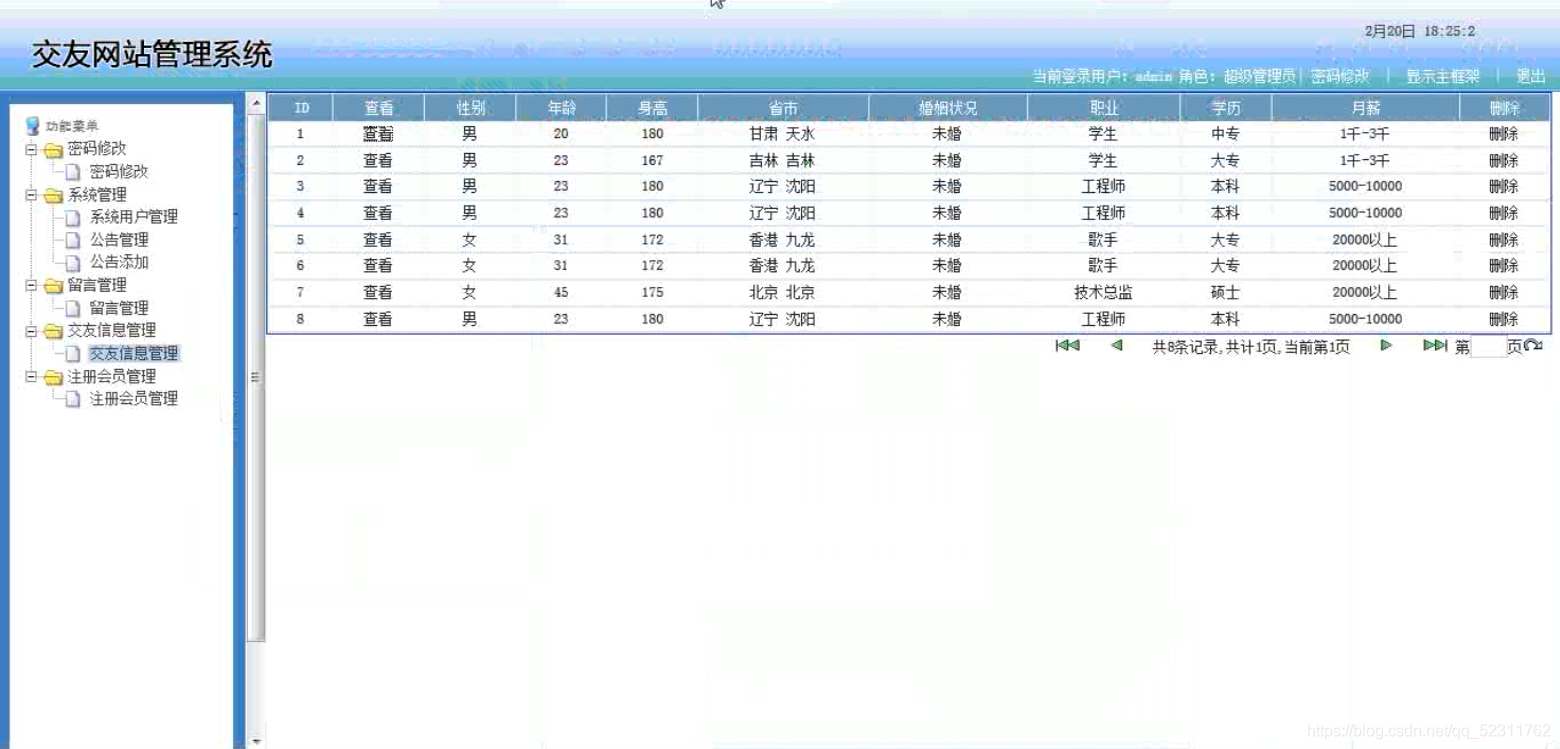
Task: Open 系统用户管理 in sidebar
Action: pyautogui.click(x=134, y=217)
